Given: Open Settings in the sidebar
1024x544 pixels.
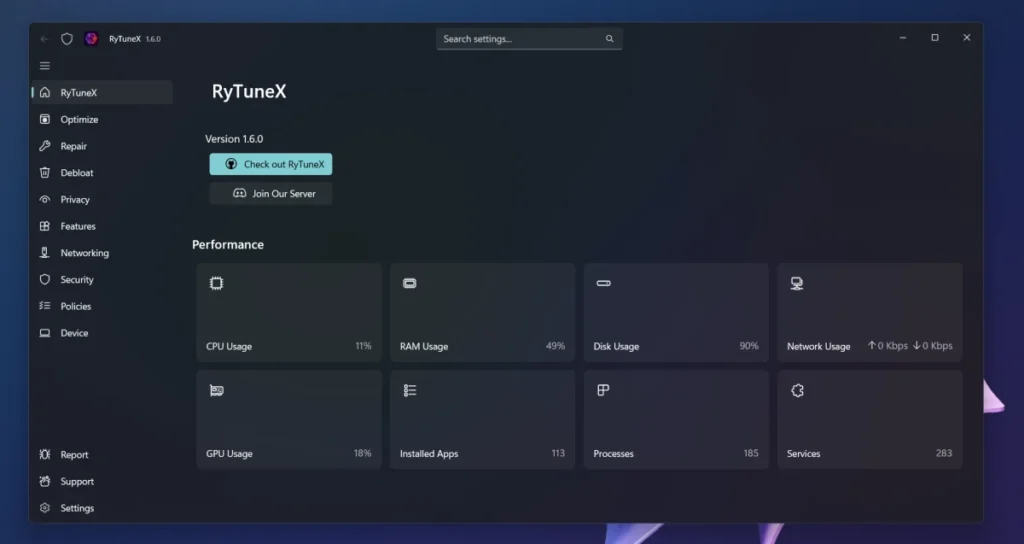Looking at the screenshot, I should pyautogui.click(x=103, y=508).
